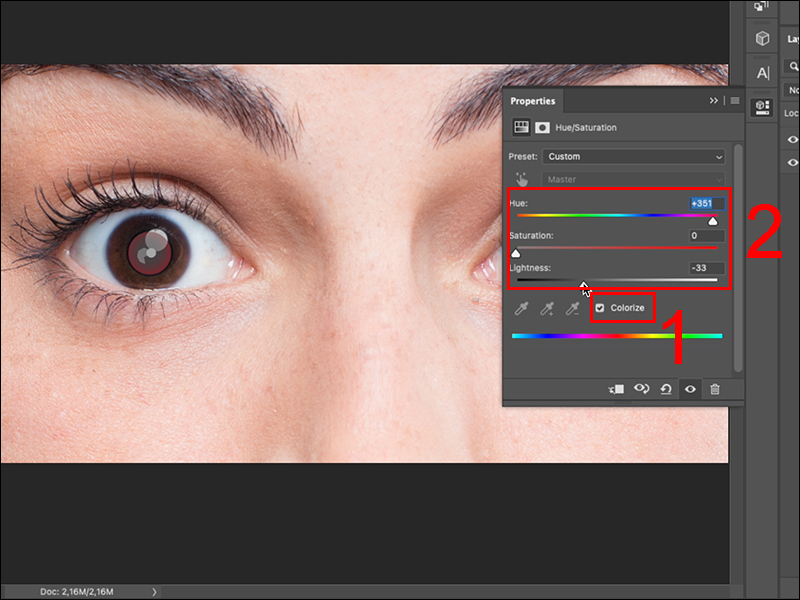Toggle the top layer's visibility eye
Viewport: 800px width, 600px height.
[x=792, y=139]
